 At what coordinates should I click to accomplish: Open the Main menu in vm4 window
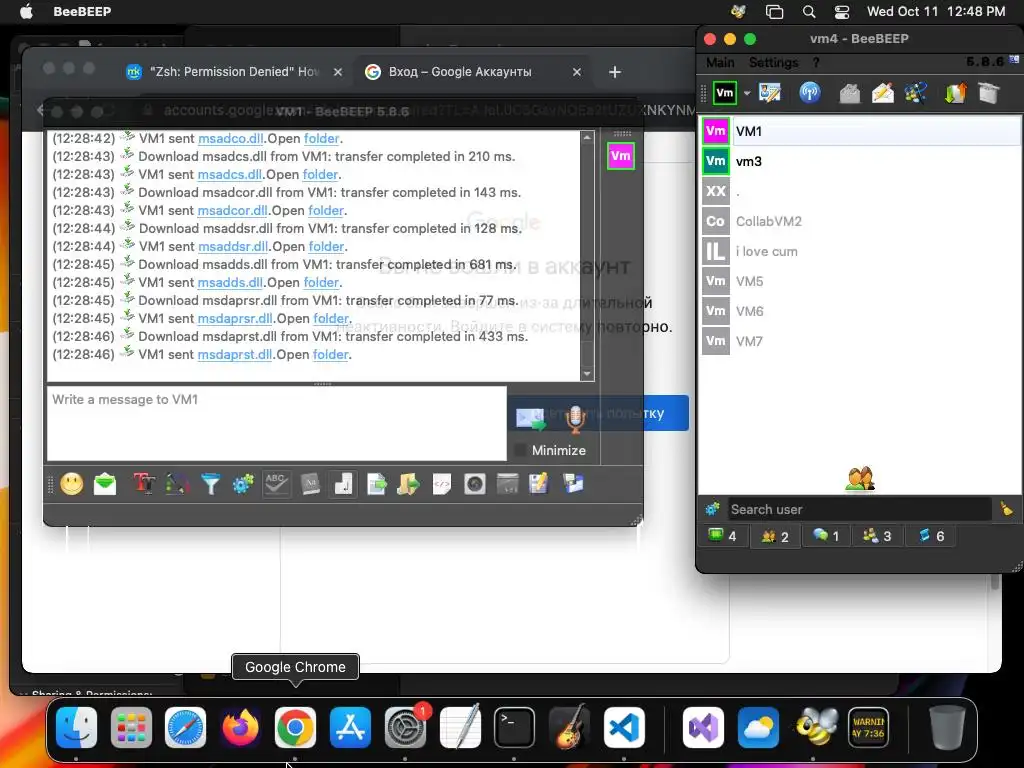tap(720, 63)
